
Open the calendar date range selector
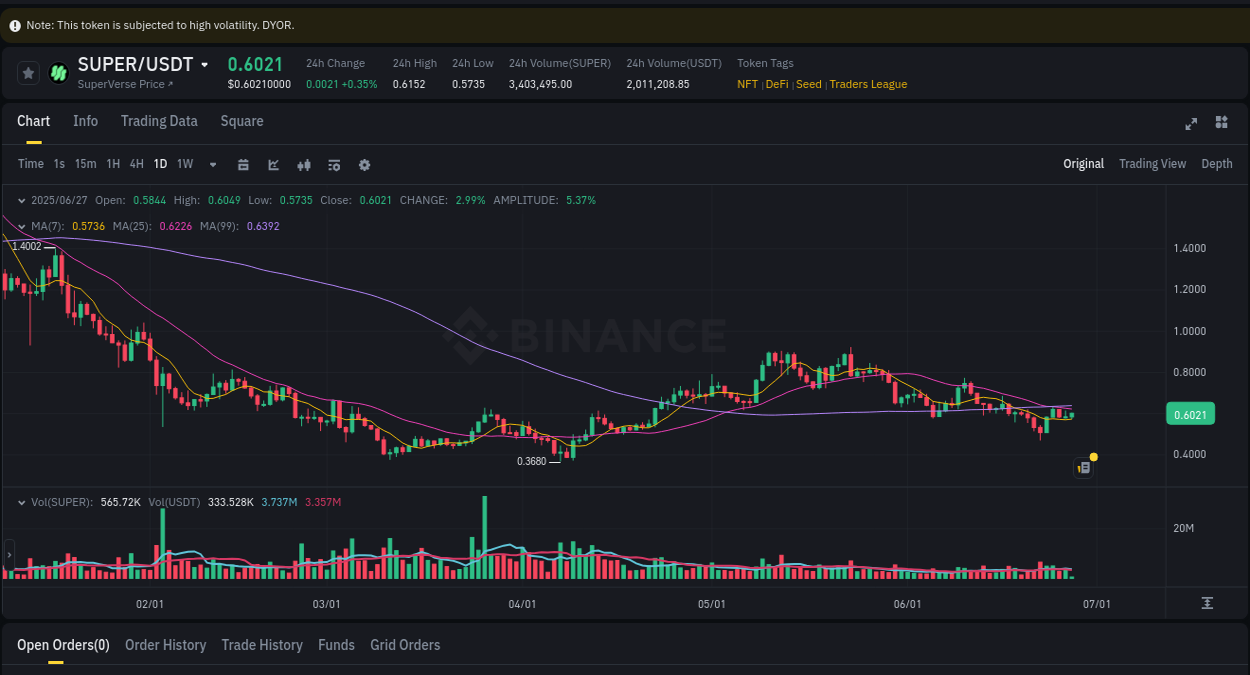243,164
